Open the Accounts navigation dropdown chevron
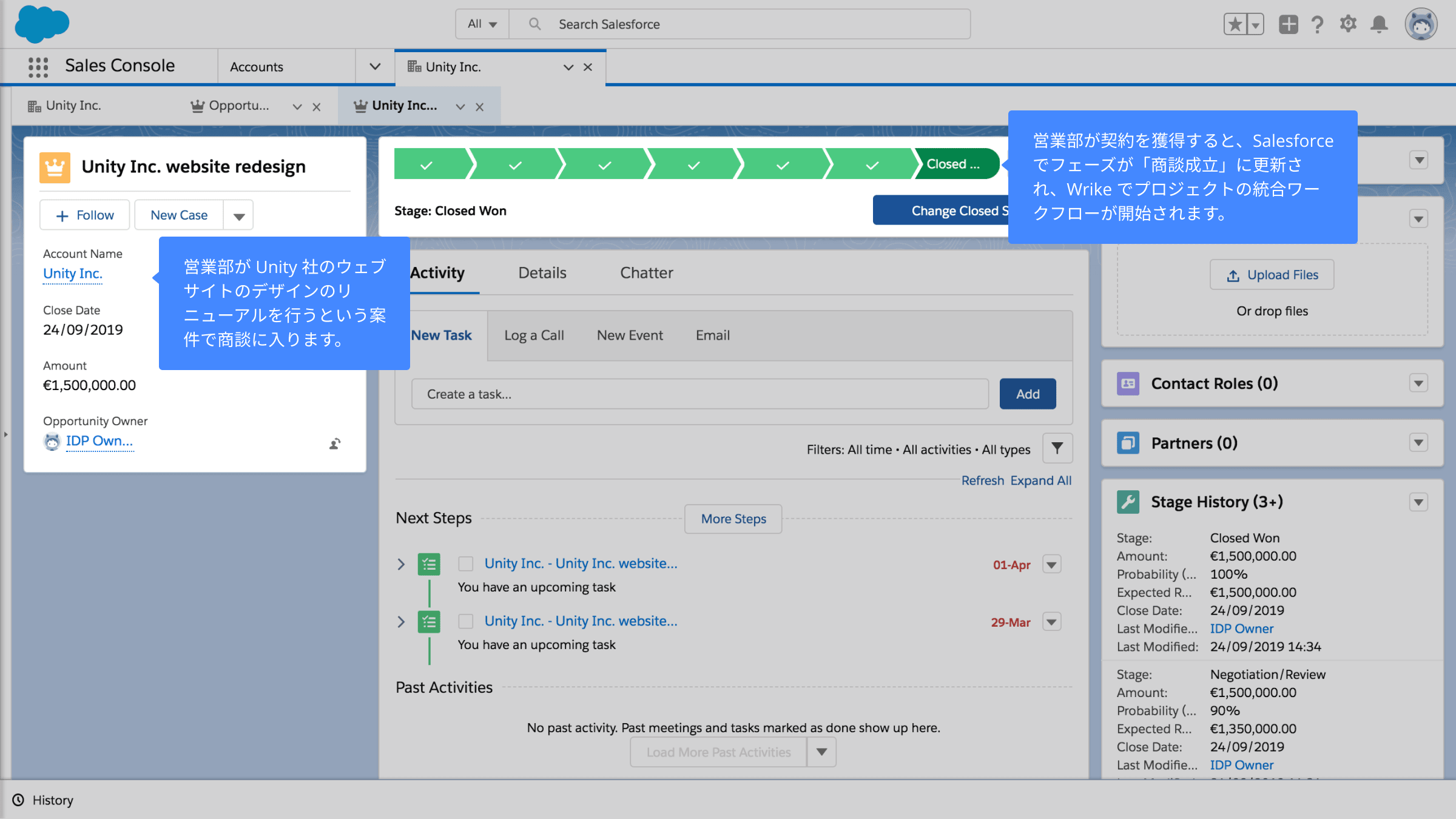This screenshot has height=819, width=1456. point(375,67)
